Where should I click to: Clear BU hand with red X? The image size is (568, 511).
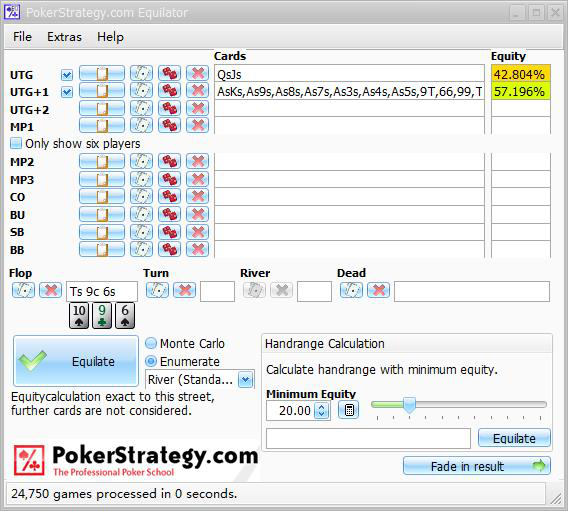pyautogui.click(x=197, y=214)
